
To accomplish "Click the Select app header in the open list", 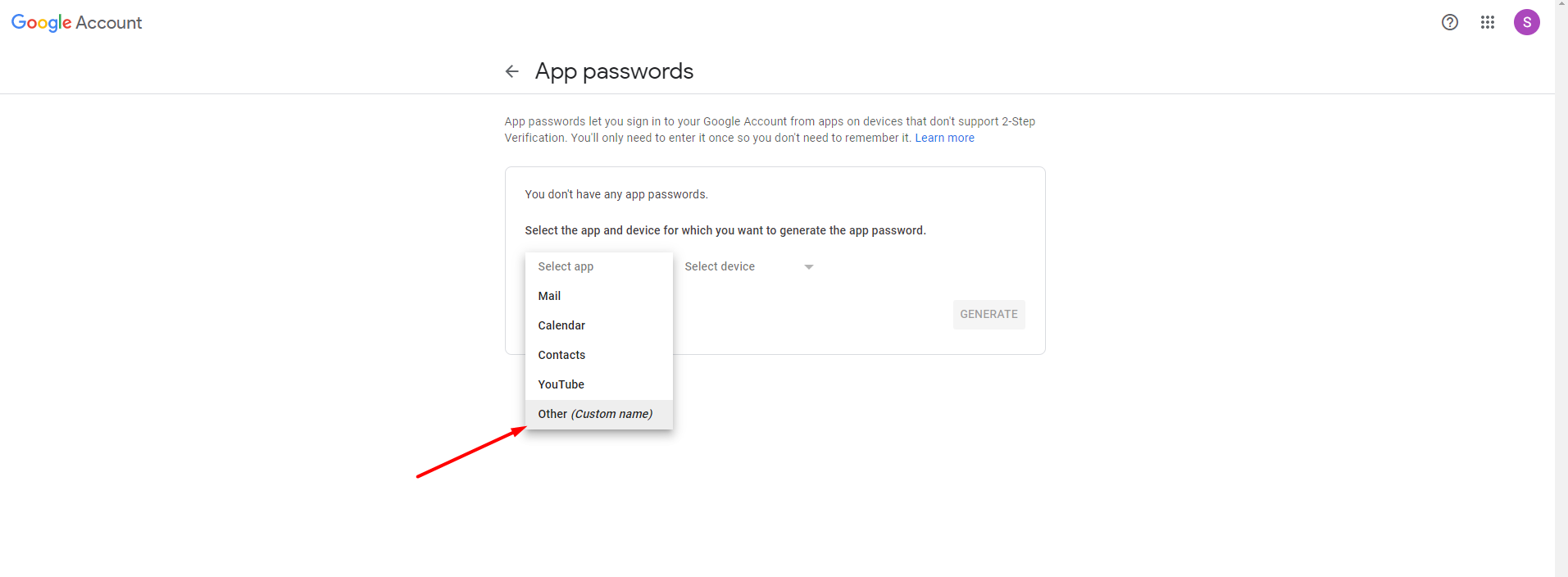I will tap(566, 266).
